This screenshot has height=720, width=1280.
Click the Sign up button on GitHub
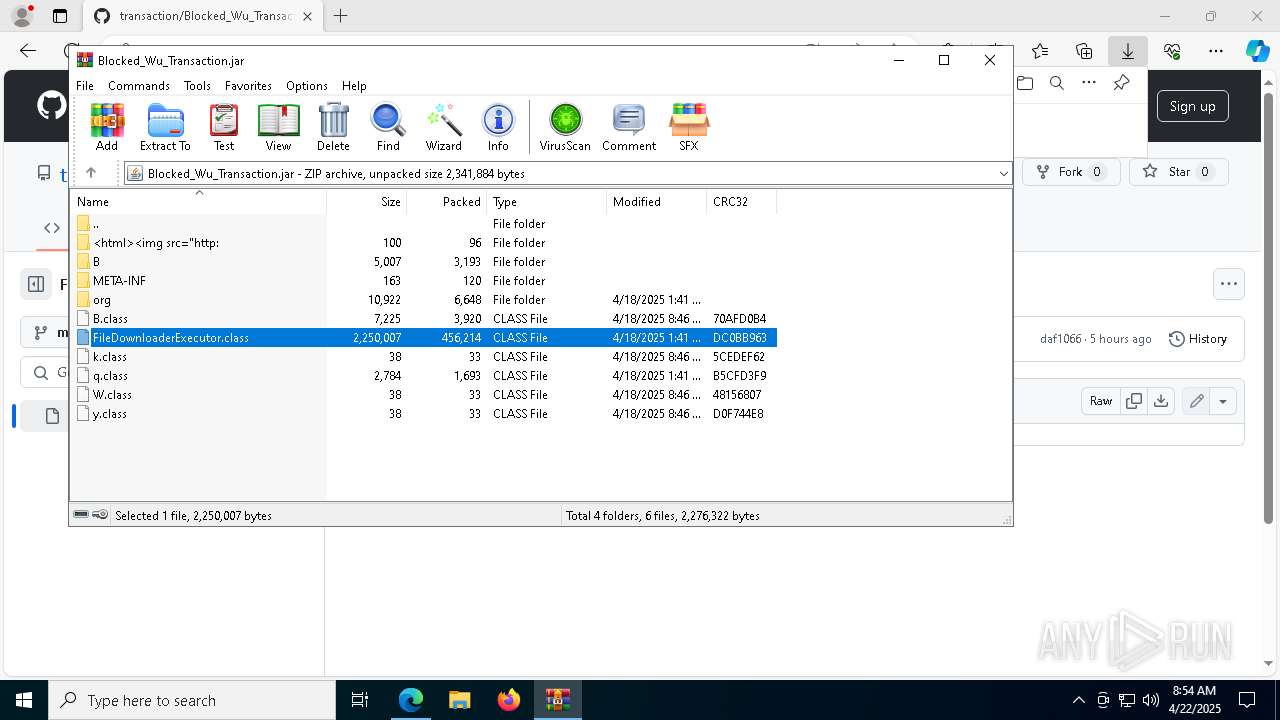point(1192,106)
